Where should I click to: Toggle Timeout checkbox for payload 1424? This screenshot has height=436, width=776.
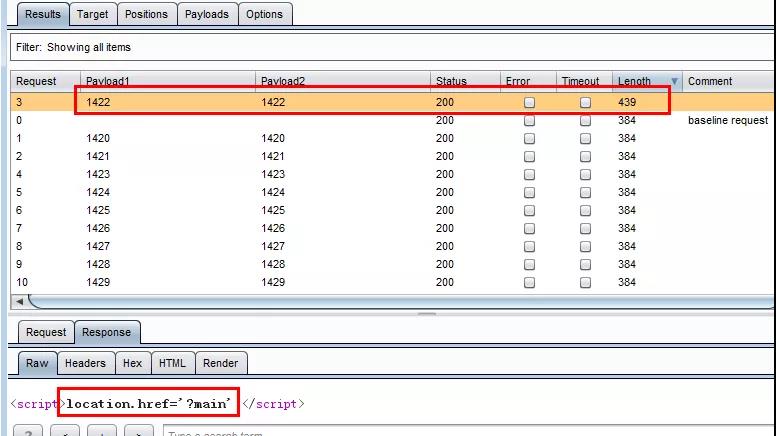point(585,193)
